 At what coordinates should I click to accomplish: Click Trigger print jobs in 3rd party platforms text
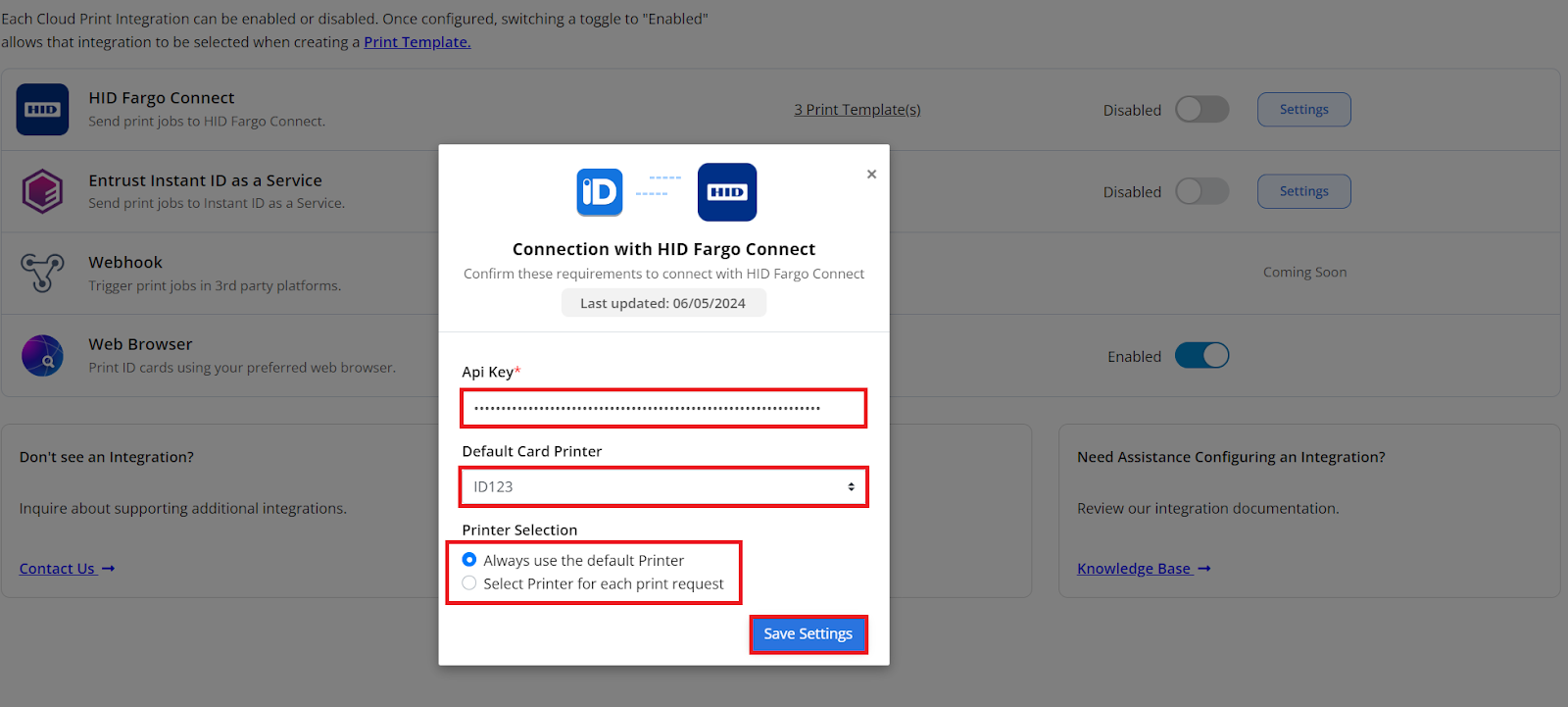click(215, 286)
